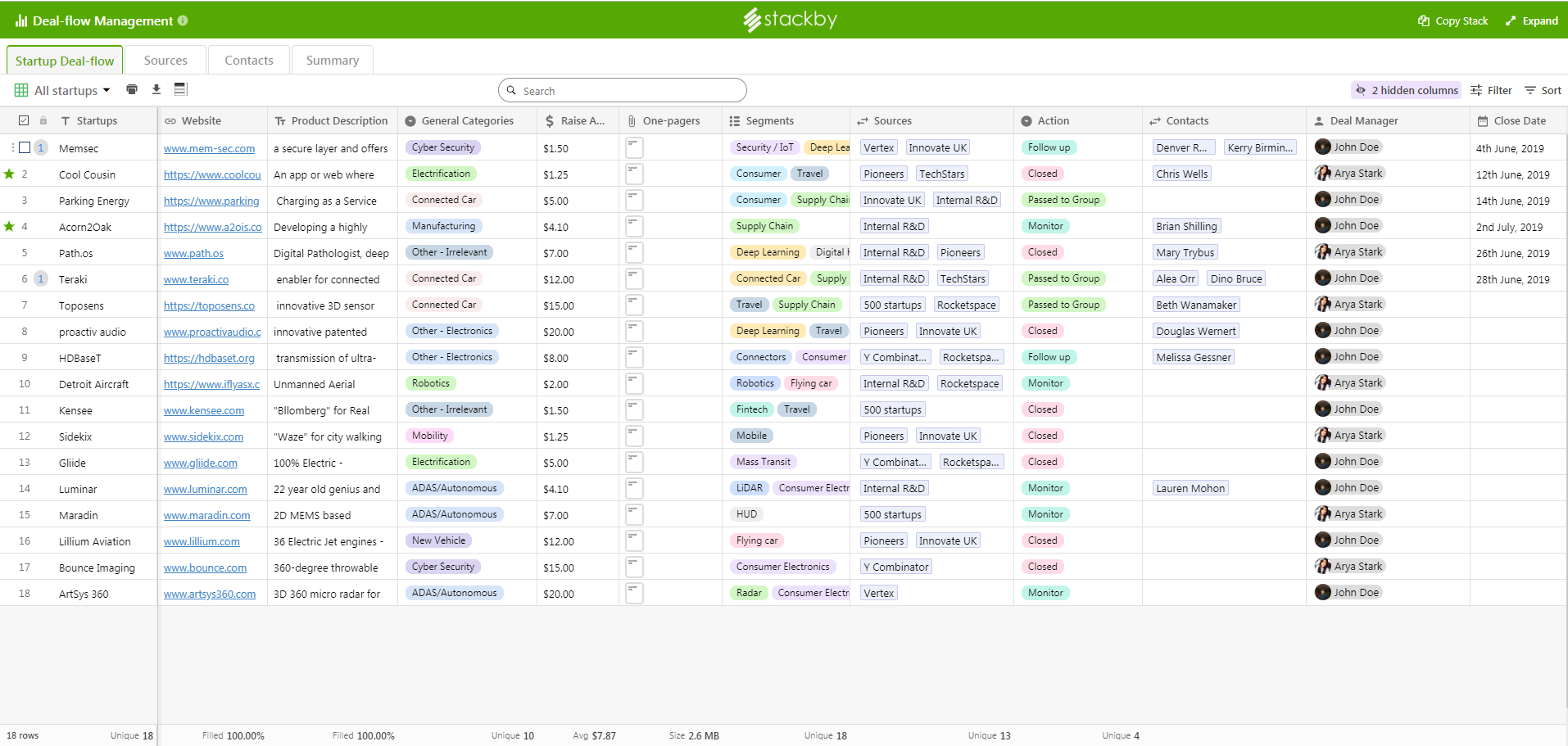
Task: Click the print icon in the toolbar
Action: click(x=132, y=89)
